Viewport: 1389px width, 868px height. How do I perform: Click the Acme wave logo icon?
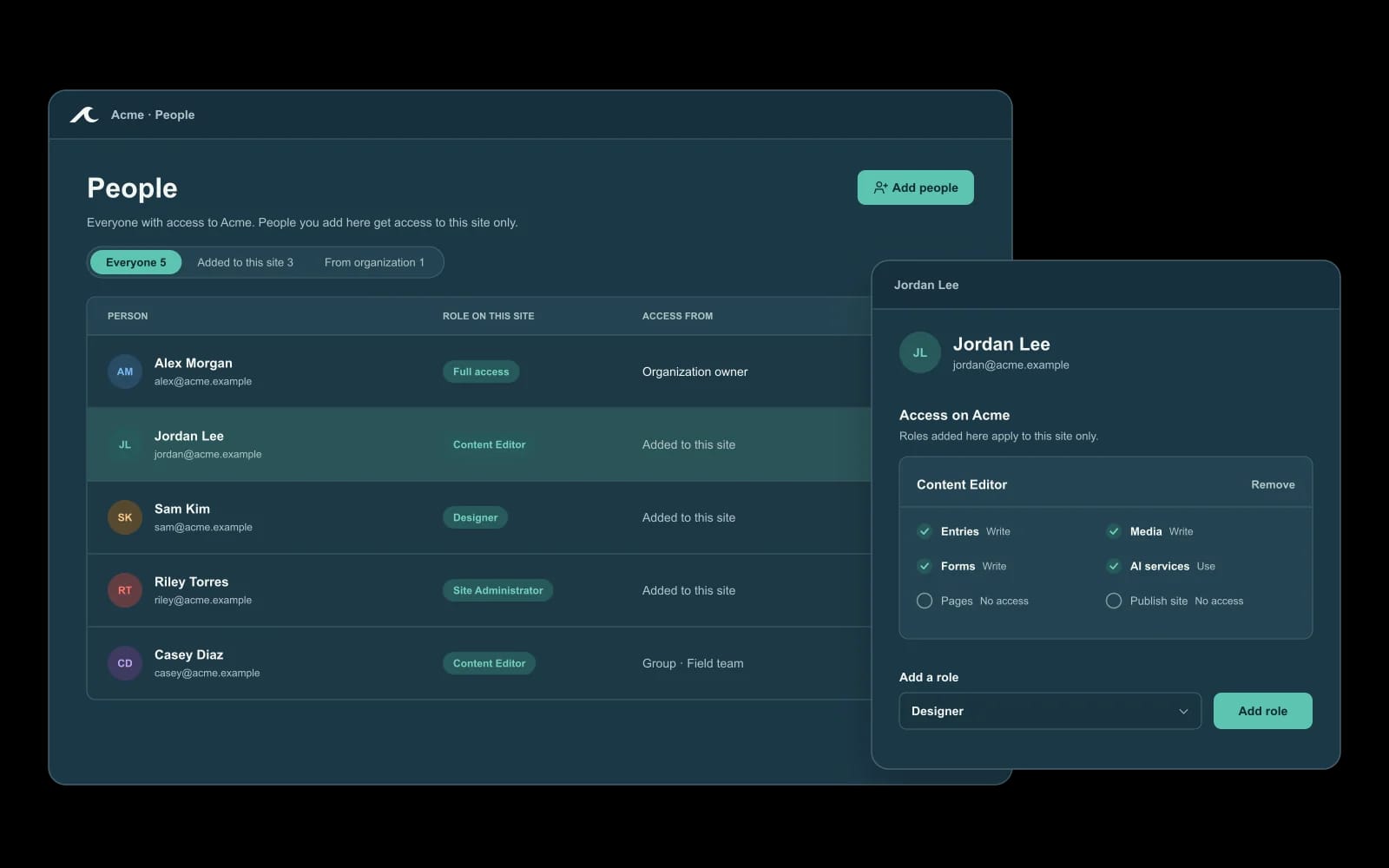click(84, 115)
